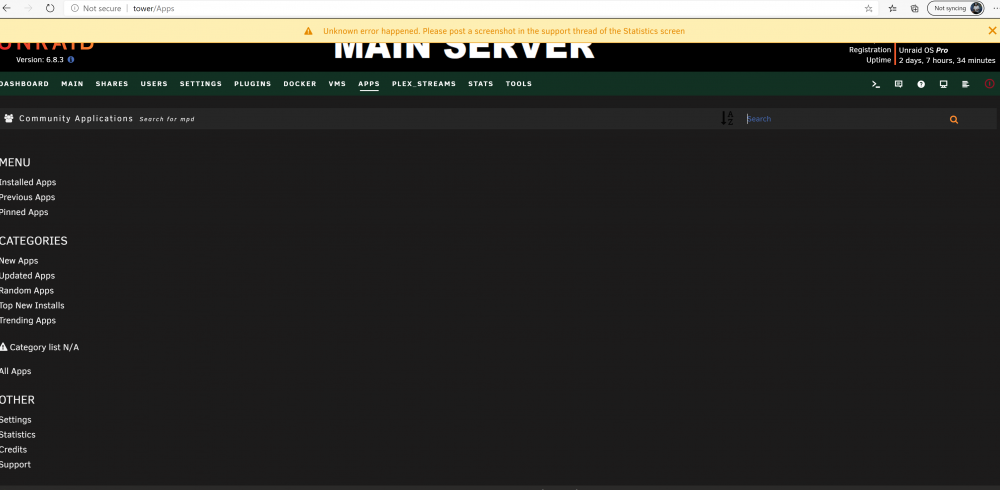1000x490 pixels.
Task: Click the Category list N/A warning
Action: coord(40,347)
